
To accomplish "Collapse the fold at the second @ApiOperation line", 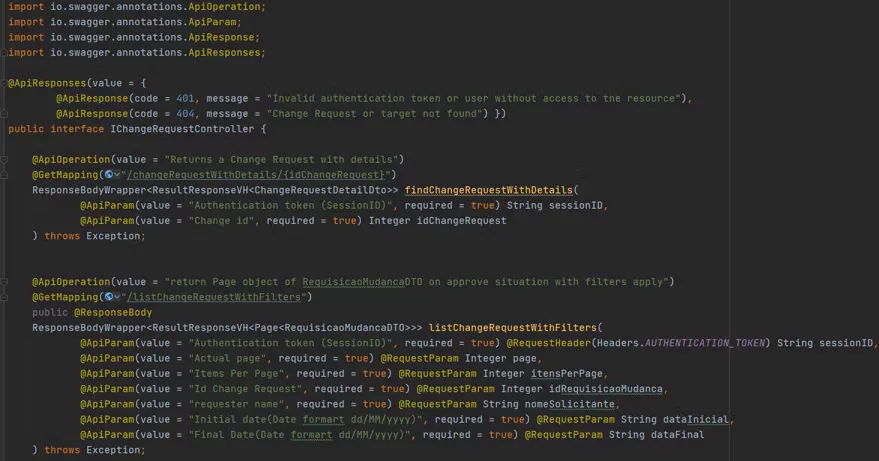I will click(4, 282).
